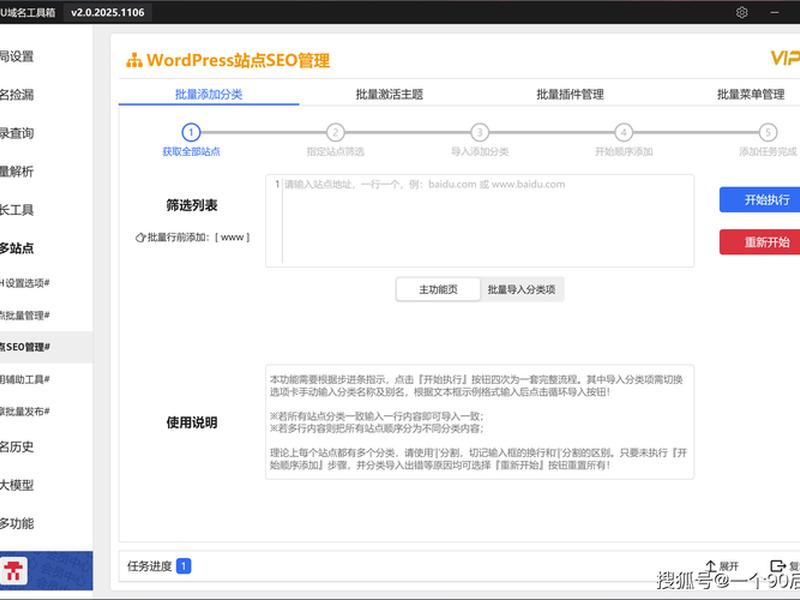Screen dimensions: 800x600
Task: Open the 量解析 sidebar item
Action: (x=17, y=171)
